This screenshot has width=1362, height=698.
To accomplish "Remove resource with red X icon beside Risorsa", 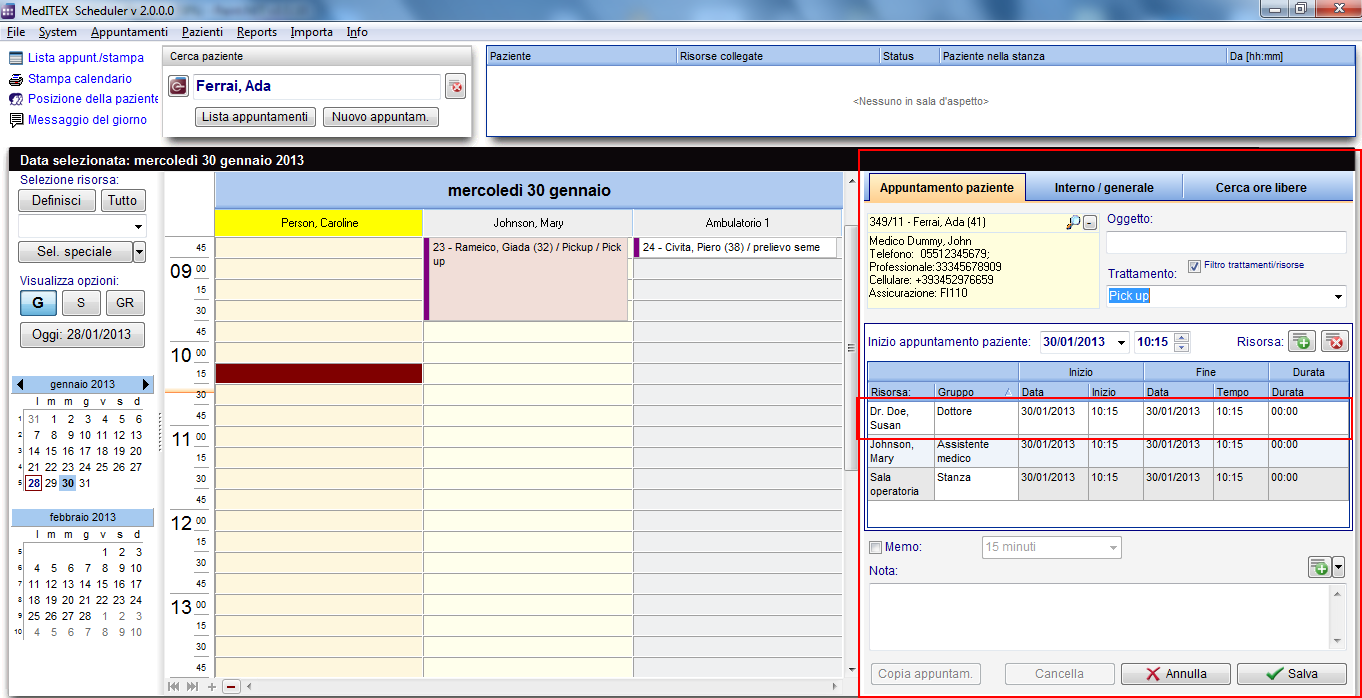I will [1335, 342].
